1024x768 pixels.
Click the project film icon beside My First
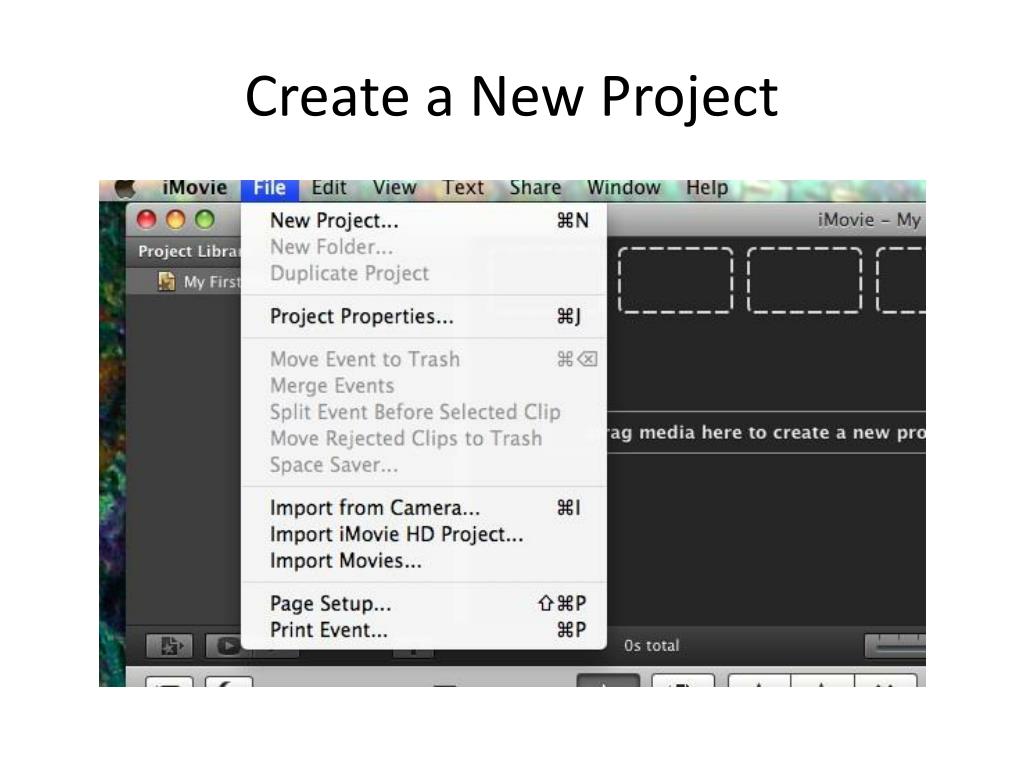tap(167, 281)
